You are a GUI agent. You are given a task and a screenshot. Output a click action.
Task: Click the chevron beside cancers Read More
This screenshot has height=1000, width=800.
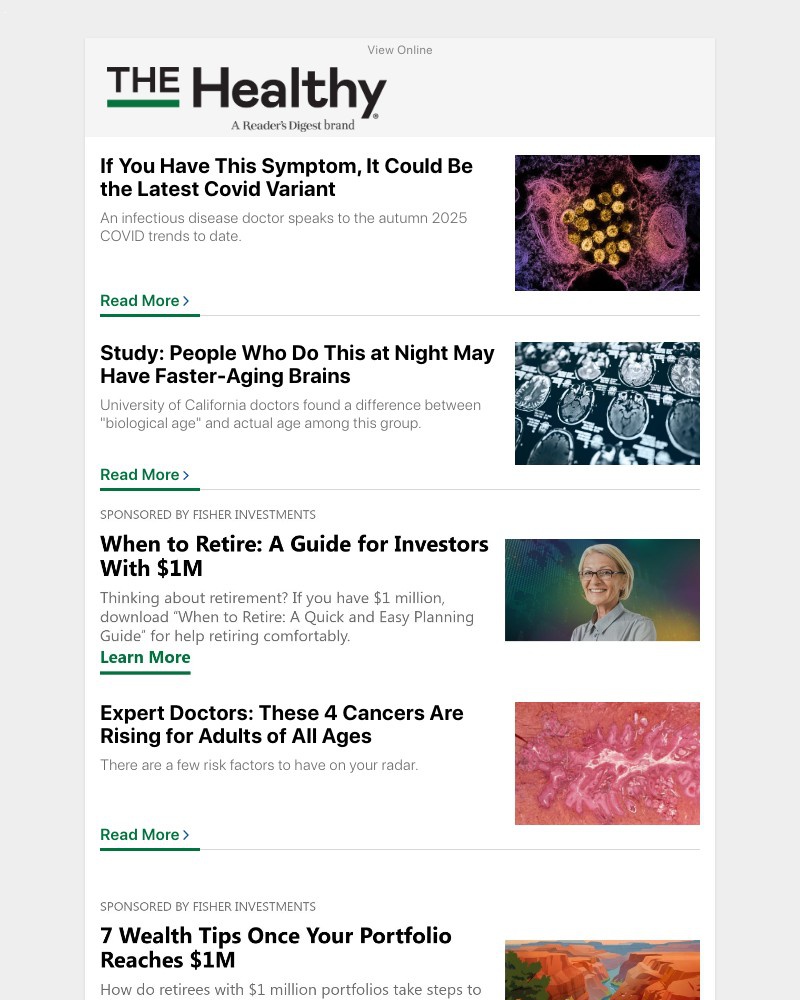(x=186, y=835)
